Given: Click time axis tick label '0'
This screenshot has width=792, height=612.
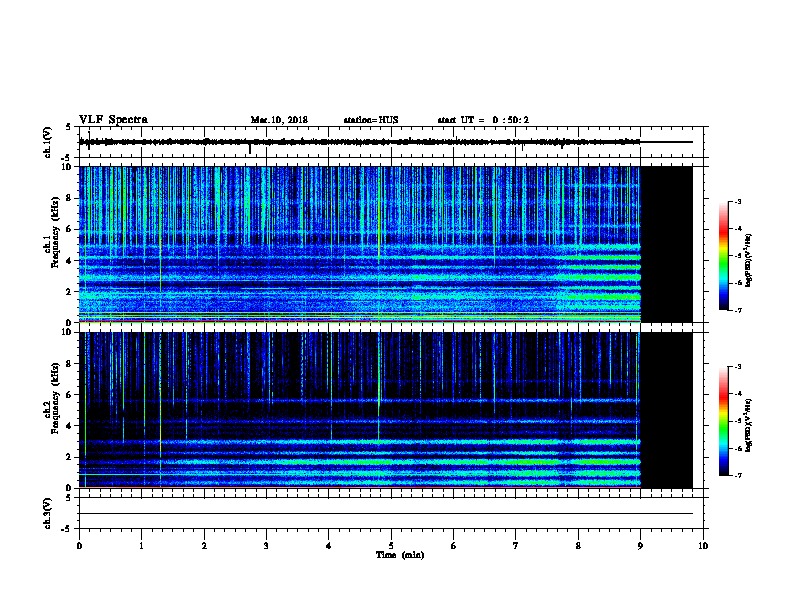Looking at the screenshot, I should (79, 546).
